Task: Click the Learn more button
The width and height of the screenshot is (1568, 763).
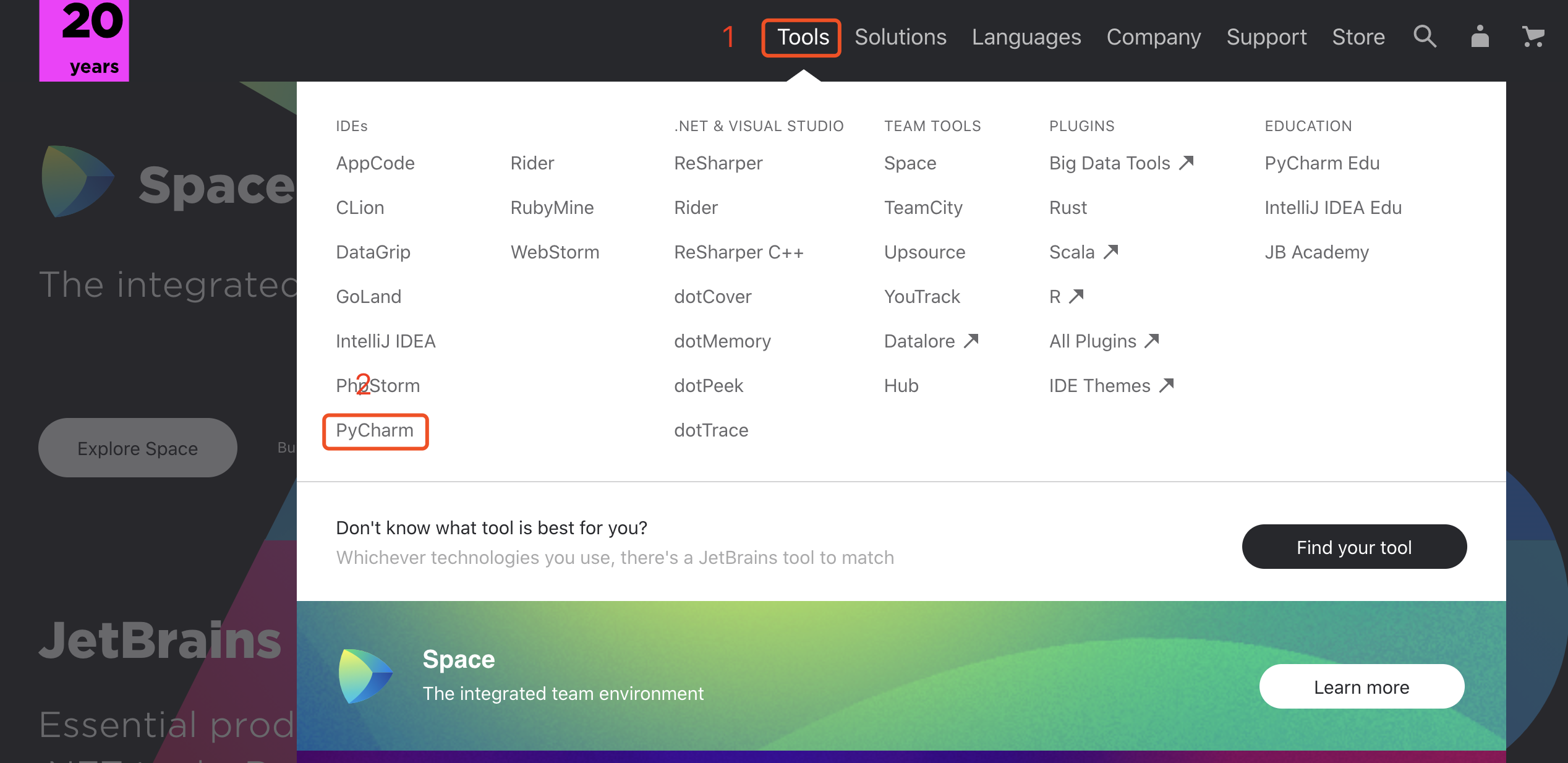Action: click(1361, 687)
